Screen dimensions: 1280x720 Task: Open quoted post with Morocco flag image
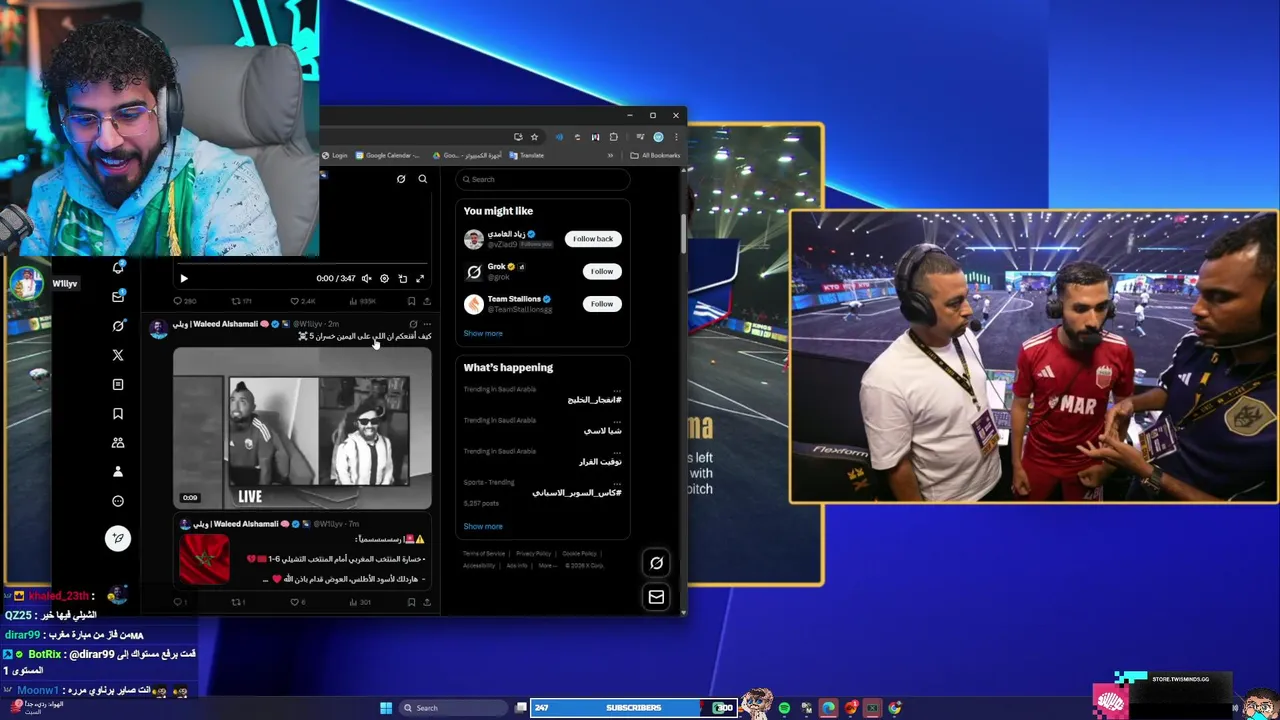click(x=302, y=552)
